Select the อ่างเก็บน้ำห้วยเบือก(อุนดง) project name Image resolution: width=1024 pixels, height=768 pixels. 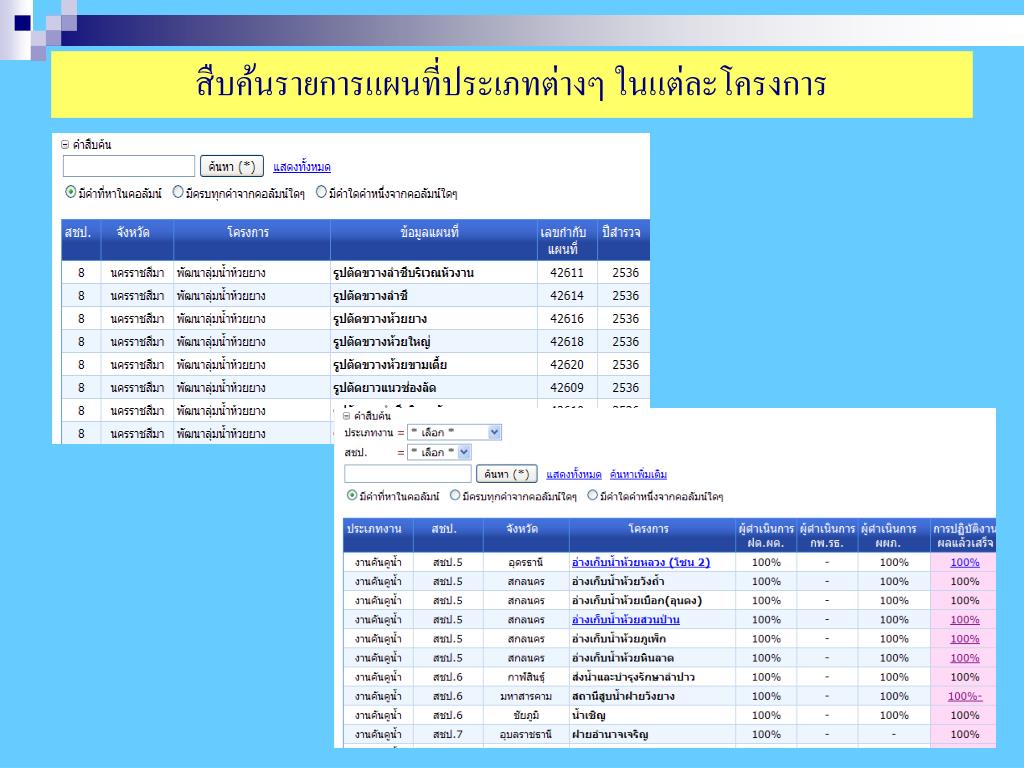coord(637,600)
